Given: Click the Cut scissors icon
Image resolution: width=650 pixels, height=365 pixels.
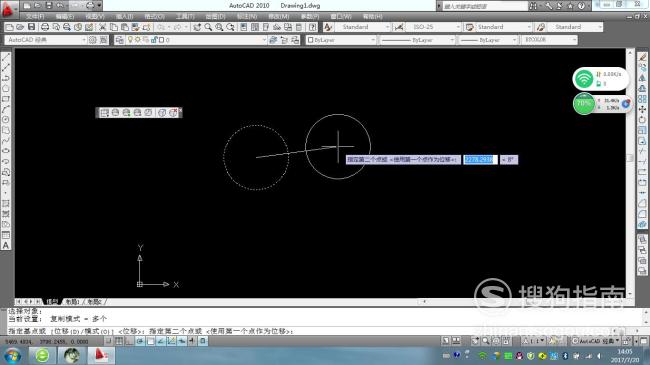Looking at the screenshot, I should (102, 27).
